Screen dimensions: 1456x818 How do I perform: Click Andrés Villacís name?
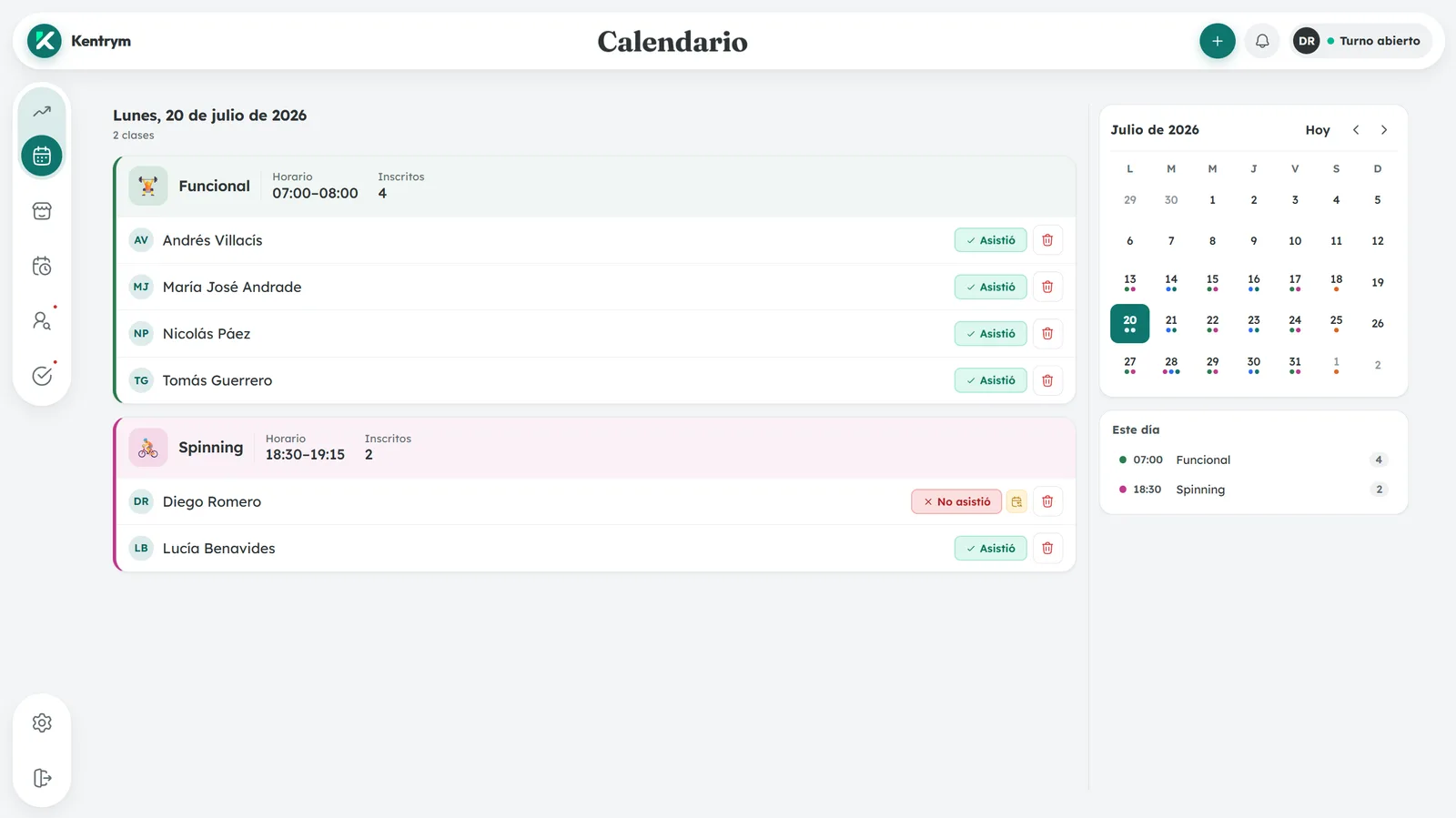tap(212, 240)
